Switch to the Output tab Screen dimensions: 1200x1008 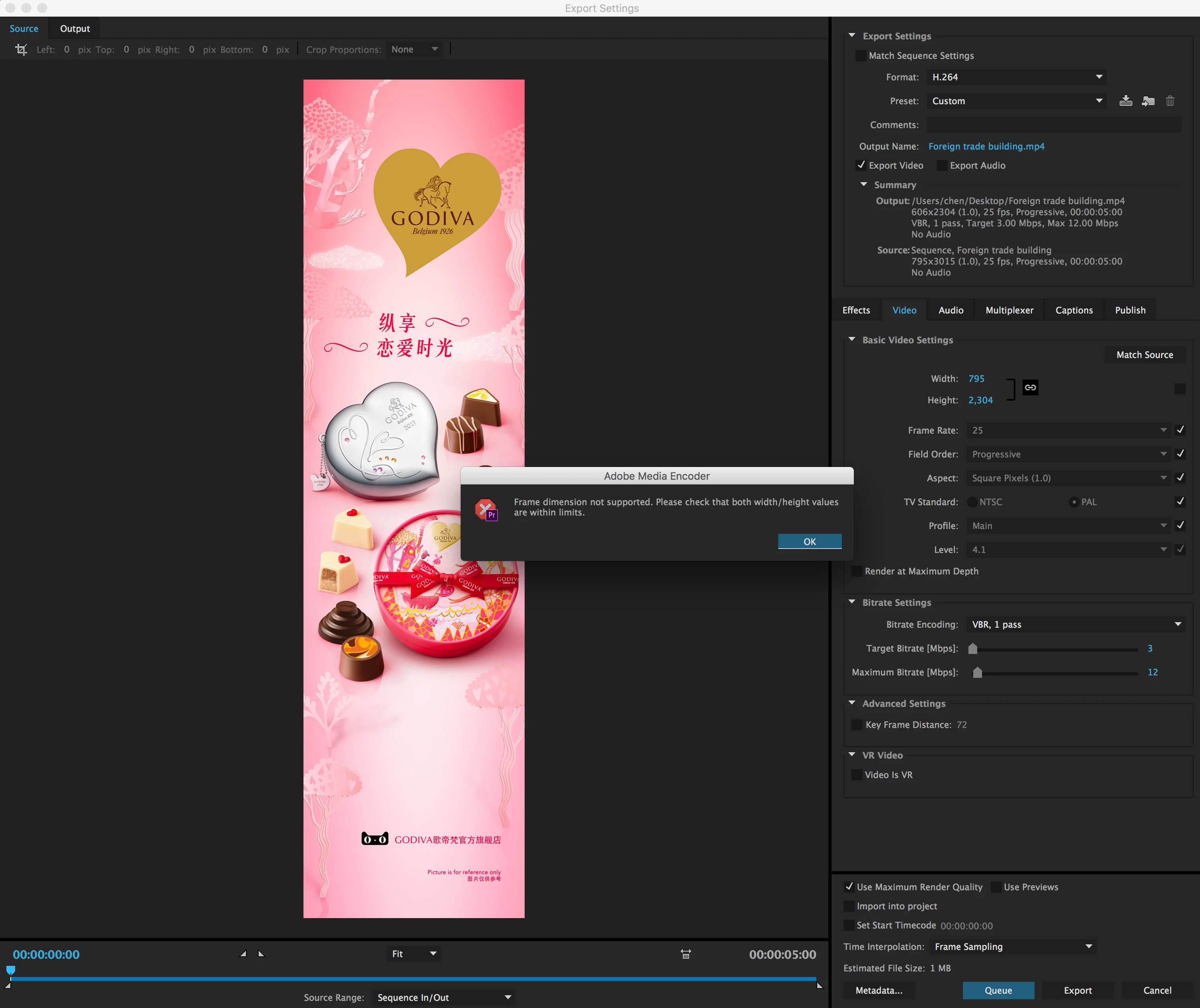(75, 29)
